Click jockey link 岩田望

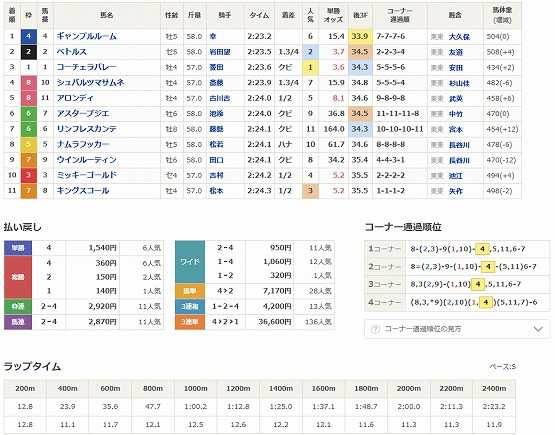[x=219, y=52]
